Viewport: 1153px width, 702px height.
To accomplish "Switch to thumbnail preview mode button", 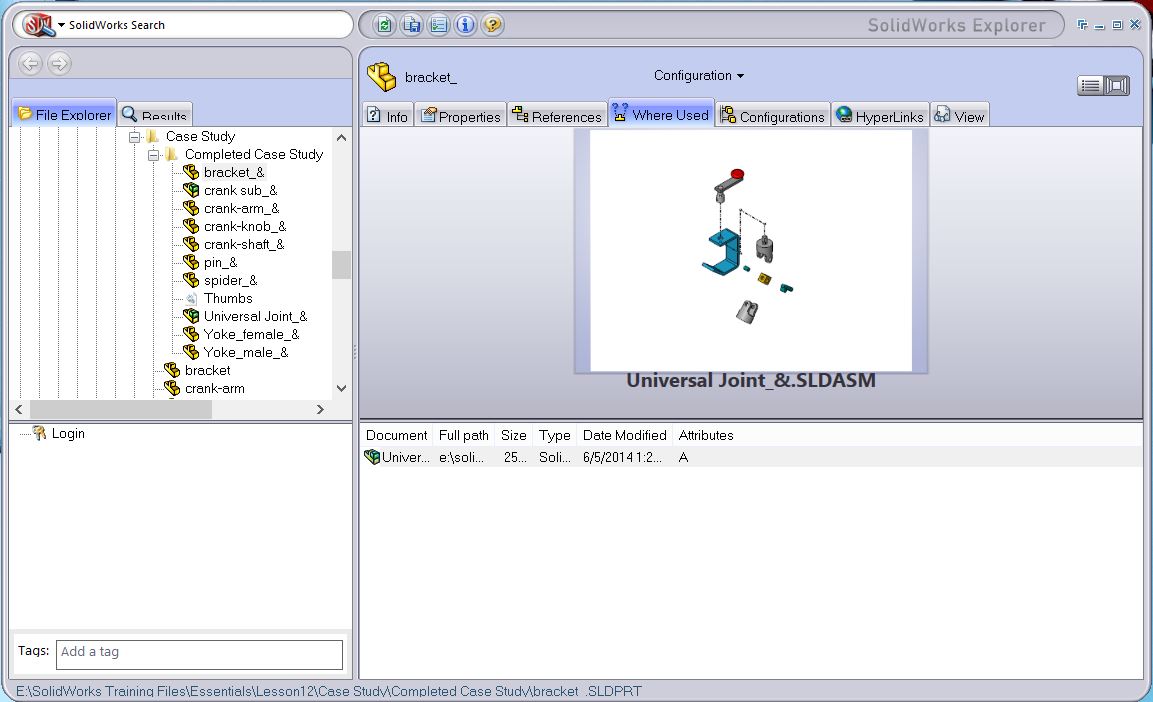I will [x=1116, y=86].
